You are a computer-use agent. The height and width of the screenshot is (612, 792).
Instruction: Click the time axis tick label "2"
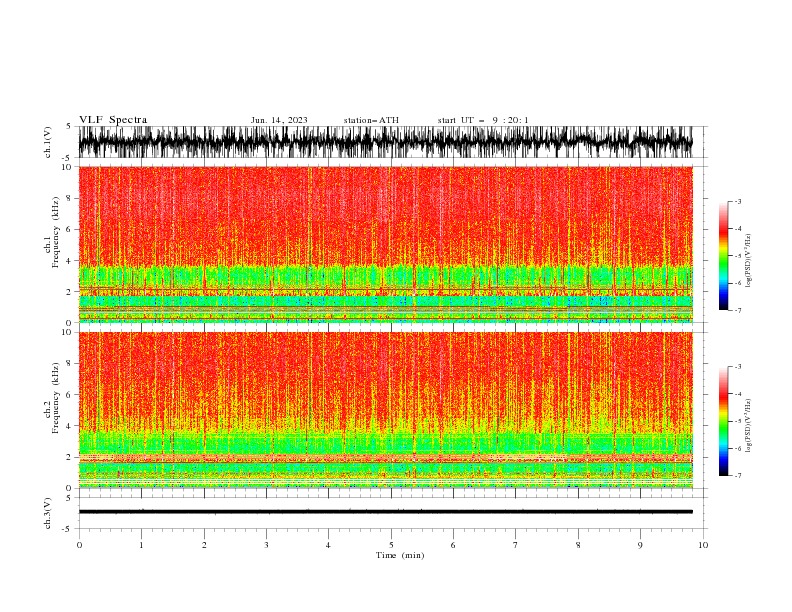pos(204,545)
